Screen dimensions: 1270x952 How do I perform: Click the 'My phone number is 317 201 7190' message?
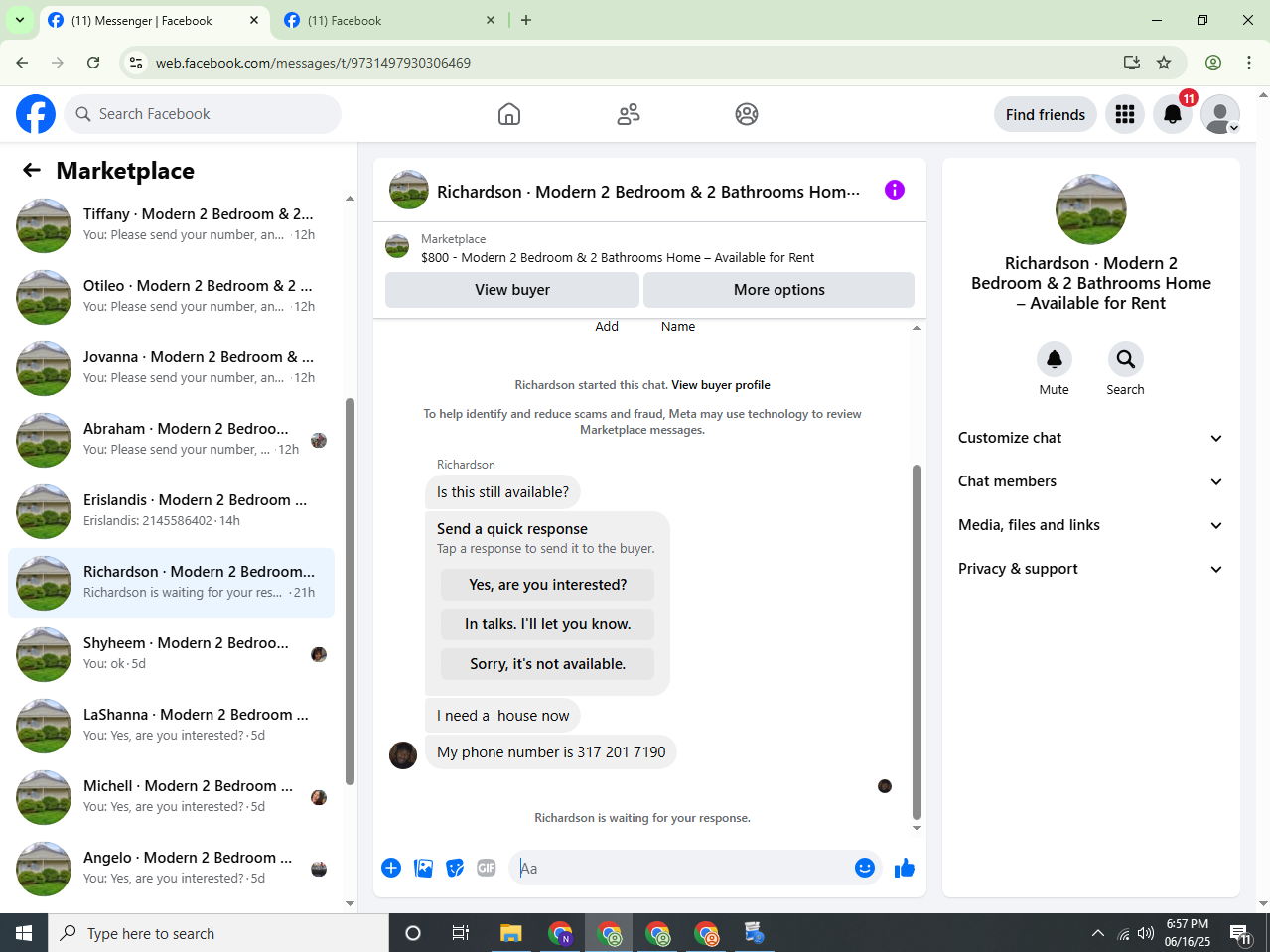(551, 752)
